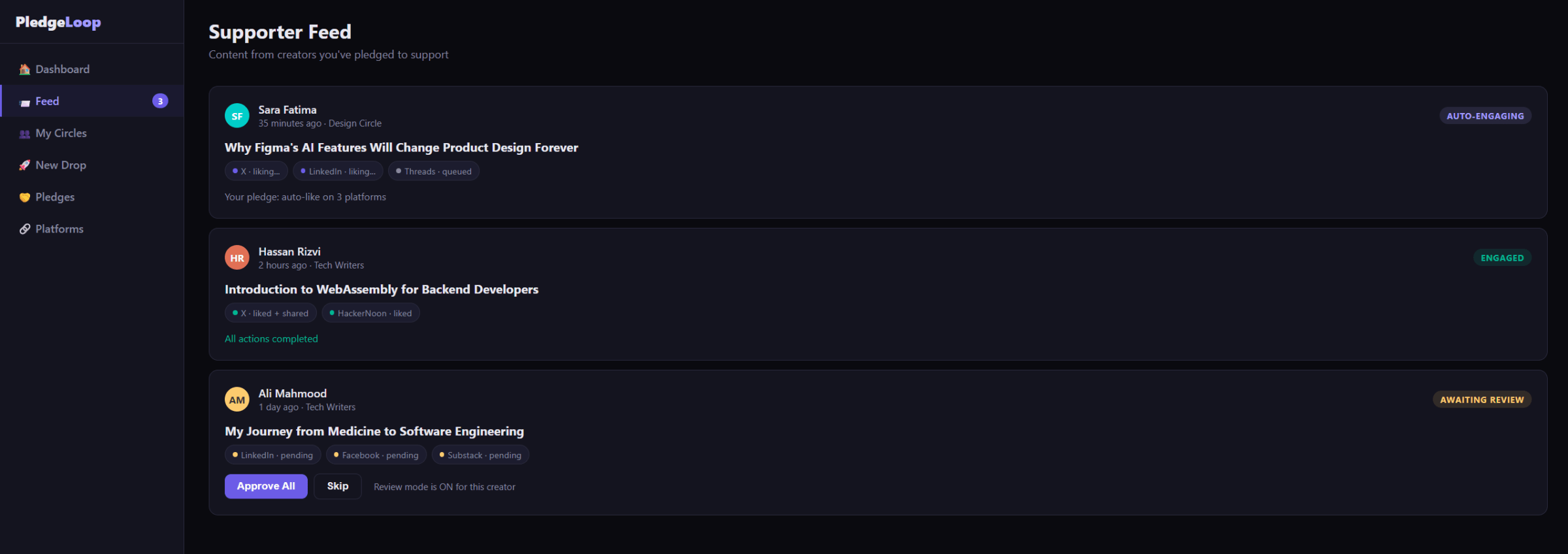
Task: Select the Feed sidebar icon
Action: 24,101
